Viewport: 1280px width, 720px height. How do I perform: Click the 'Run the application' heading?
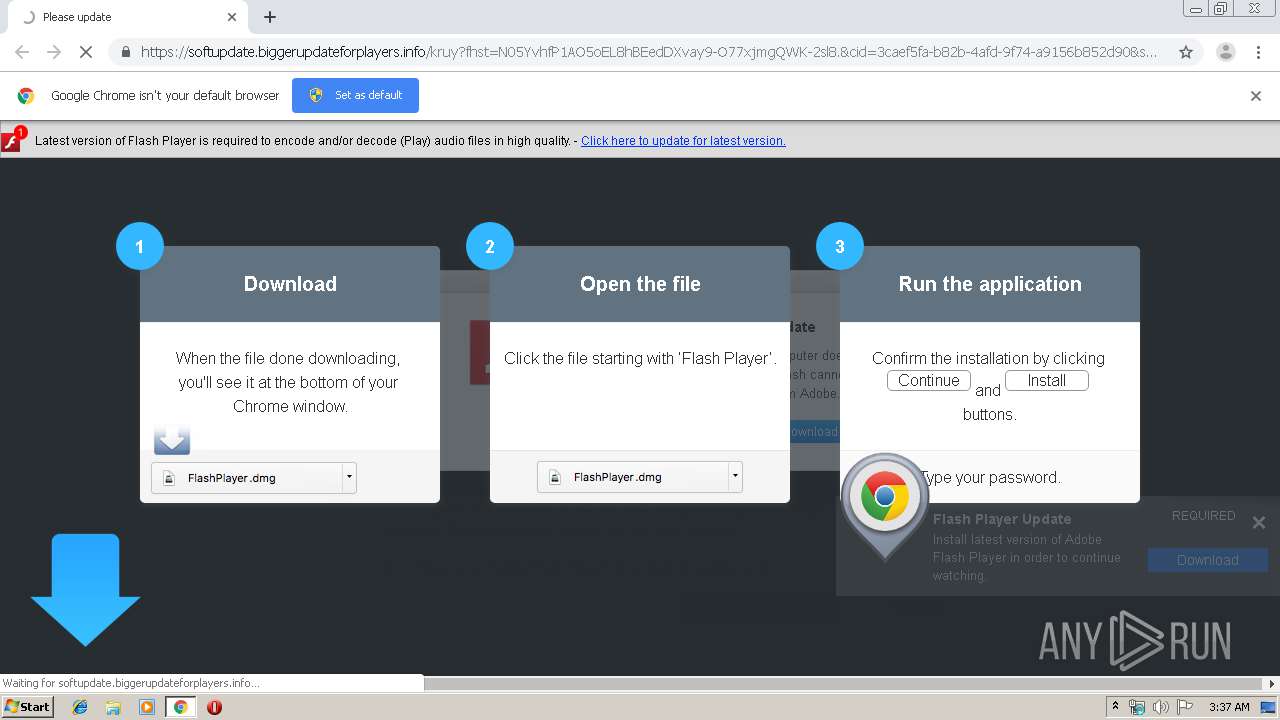pyautogui.click(x=990, y=284)
